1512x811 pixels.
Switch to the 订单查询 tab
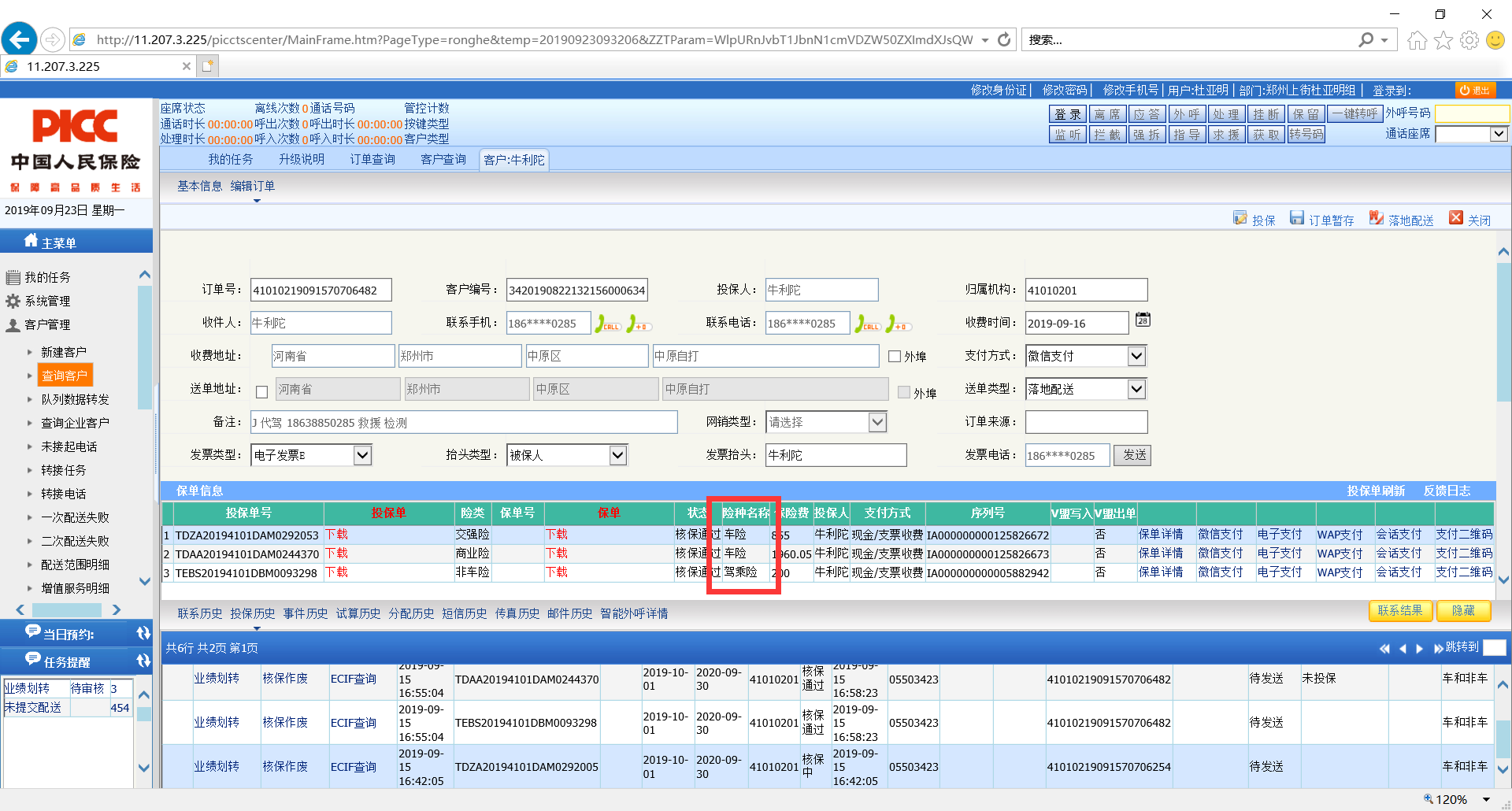[x=372, y=160]
